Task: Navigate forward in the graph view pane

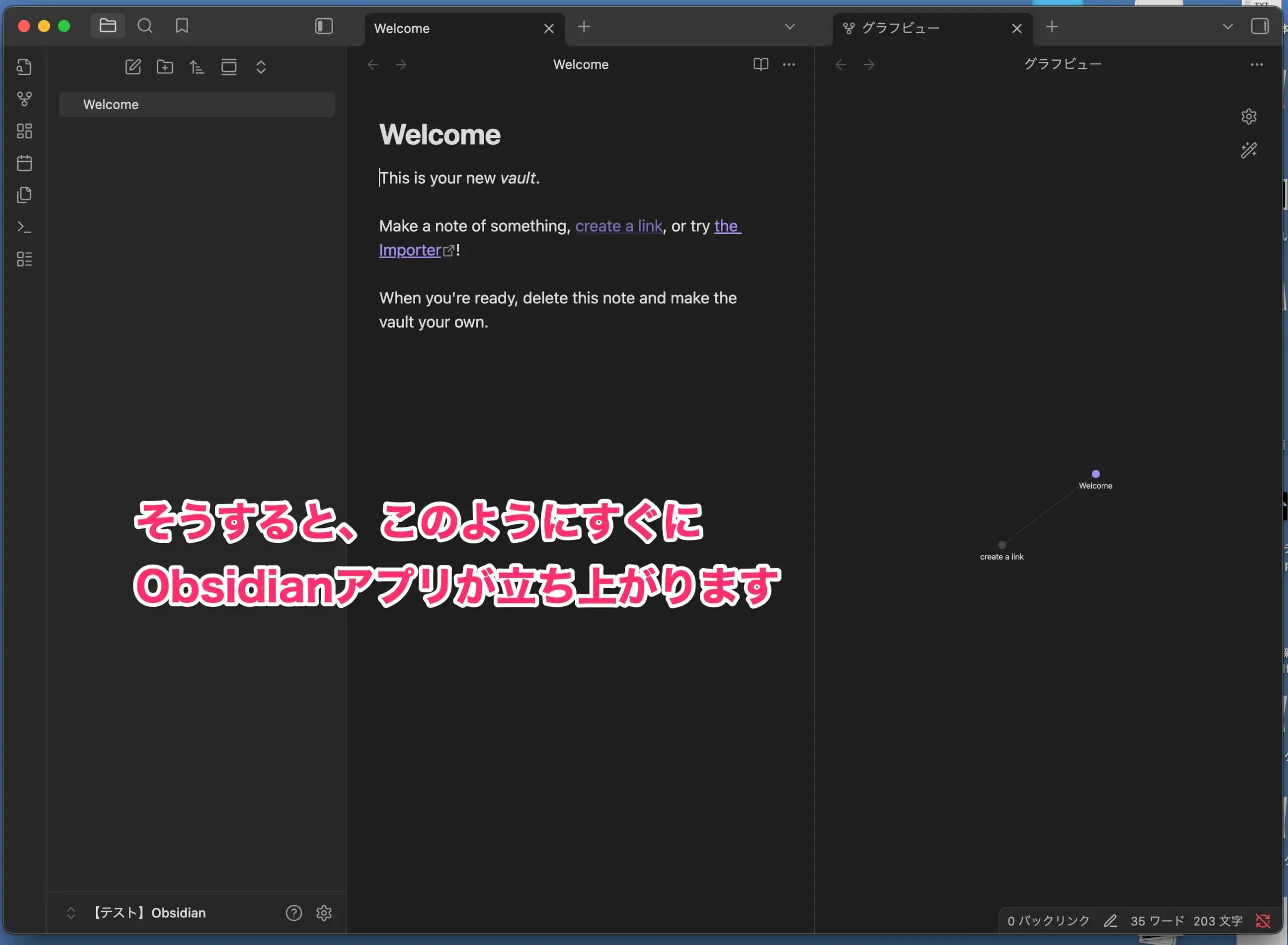Action: pyautogui.click(x=869, y=64)
